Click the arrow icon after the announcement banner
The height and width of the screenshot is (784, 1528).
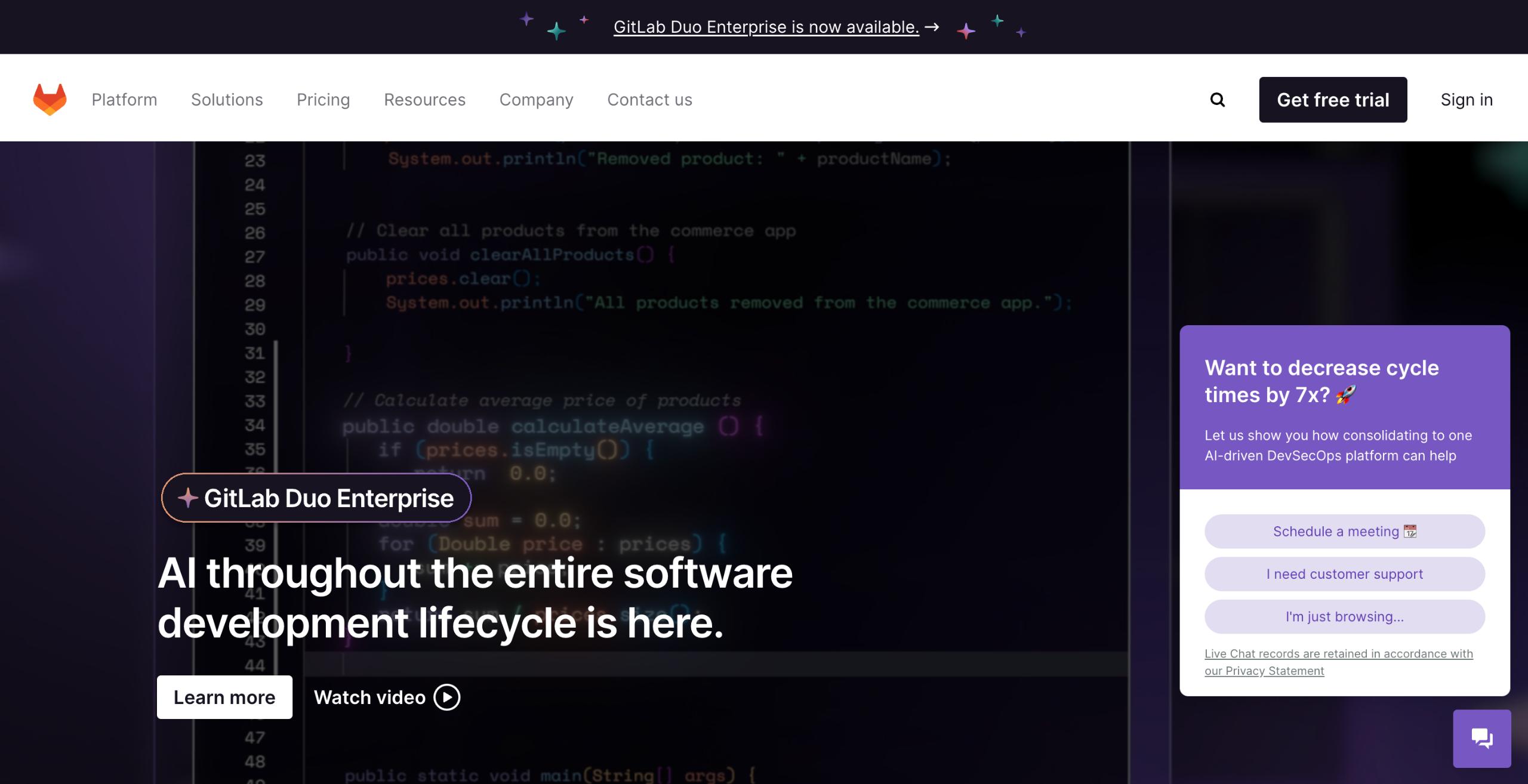coord(932,27)
